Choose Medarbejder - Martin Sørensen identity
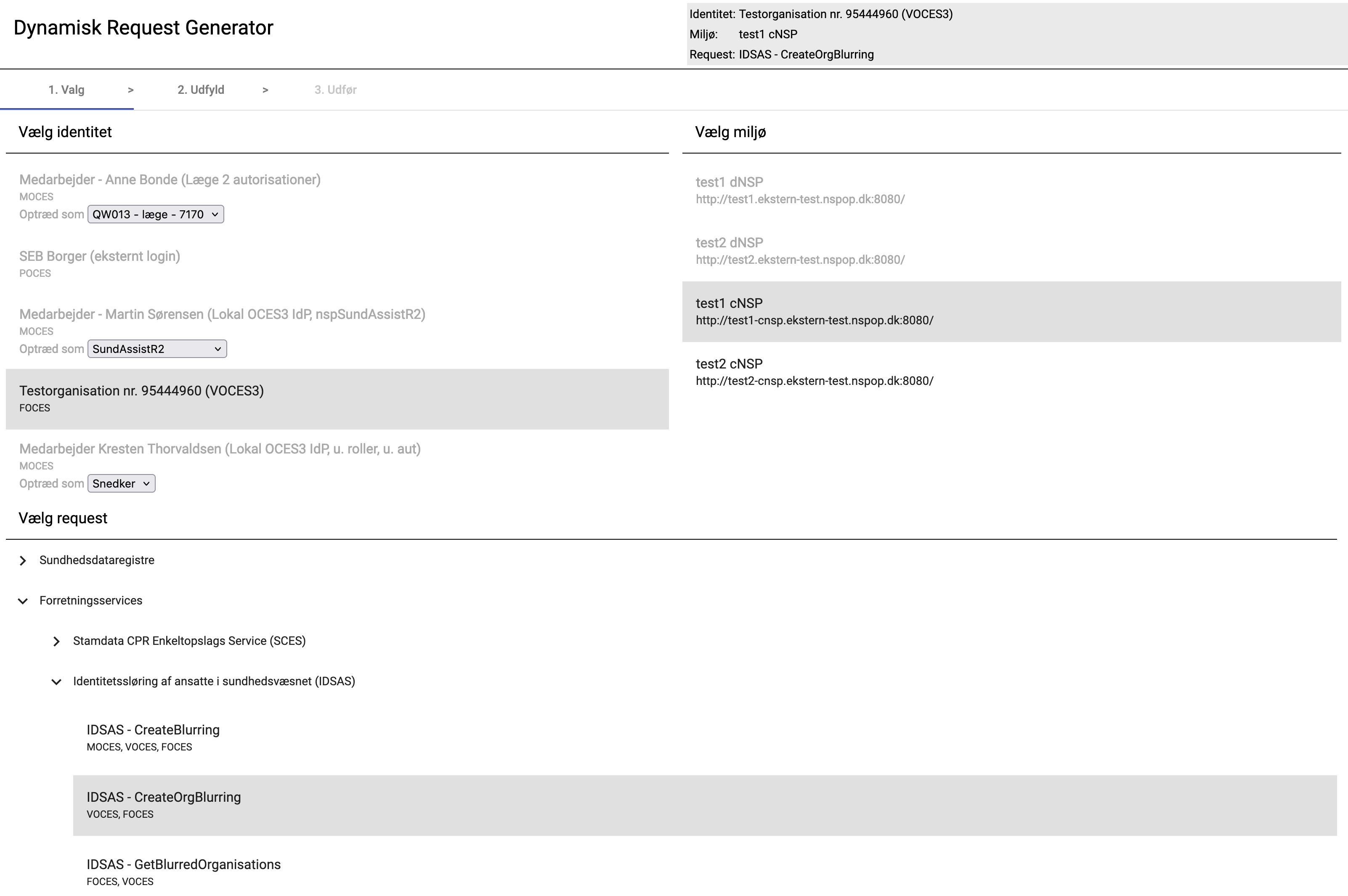The height and width of the screenshot is (896, 1348). pyautogui.click(x=222, y=314)
